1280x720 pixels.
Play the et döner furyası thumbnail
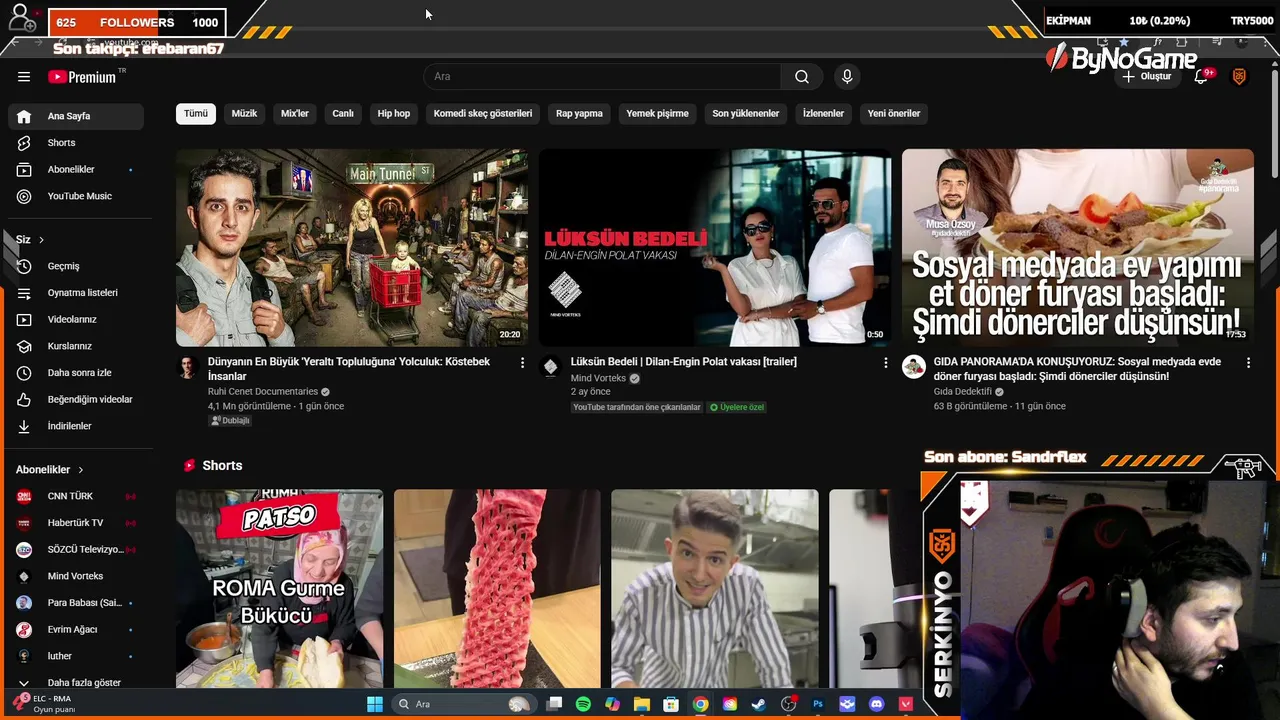(x=1078, y=248)
